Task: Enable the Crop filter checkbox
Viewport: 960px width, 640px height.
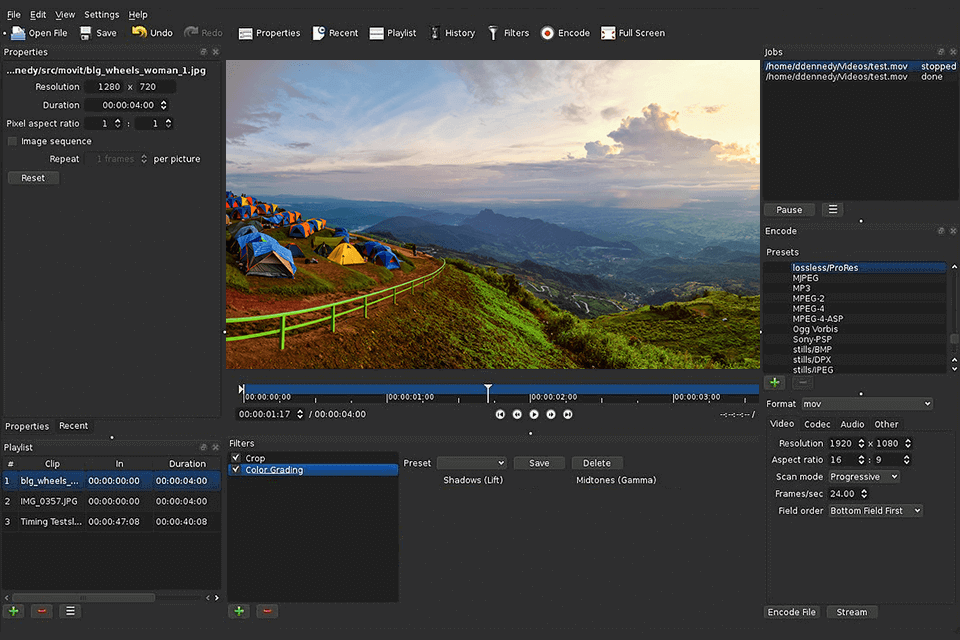Action: (236, 455)
